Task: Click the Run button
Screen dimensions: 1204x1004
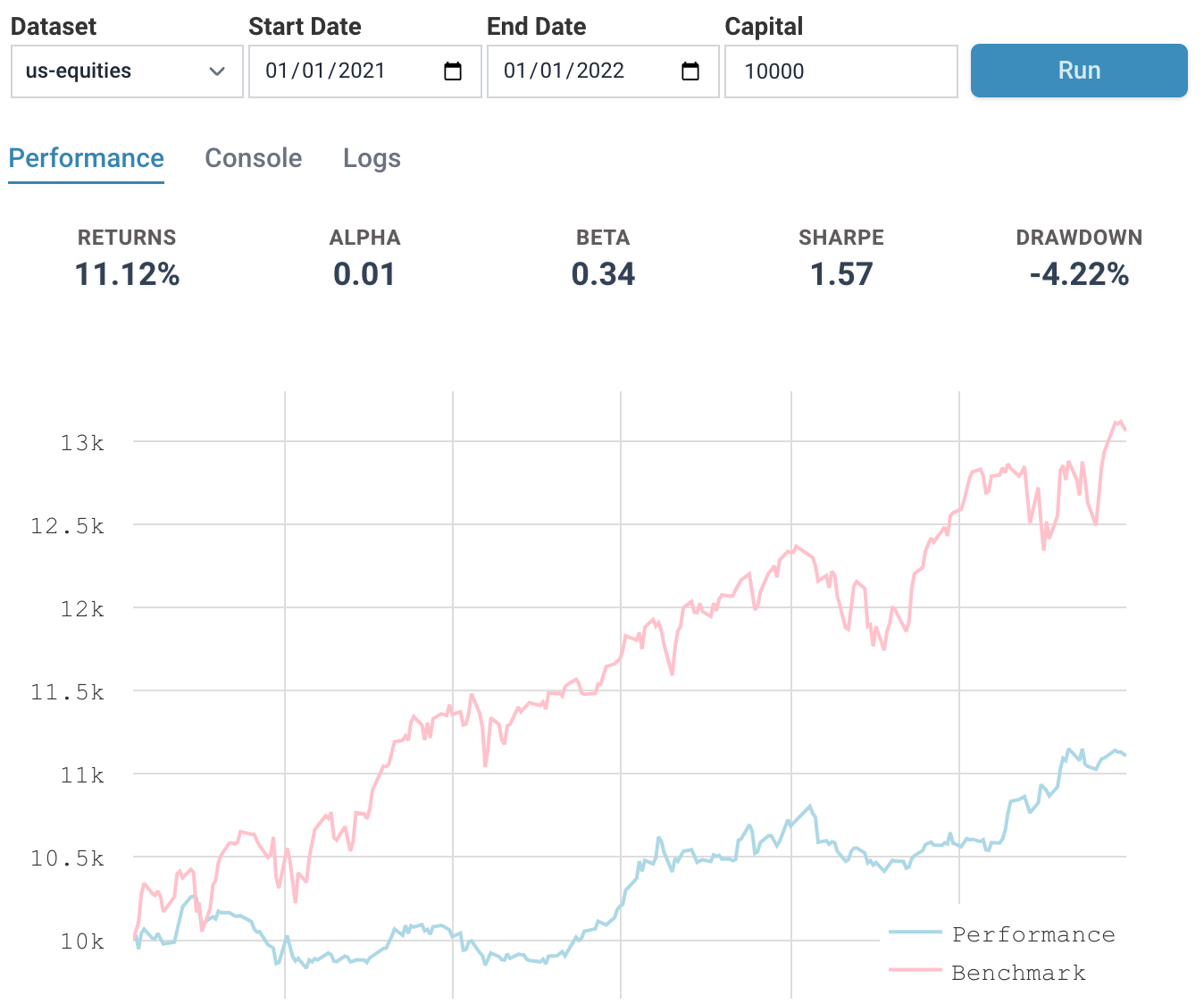Action: [x=1079, y=71]
